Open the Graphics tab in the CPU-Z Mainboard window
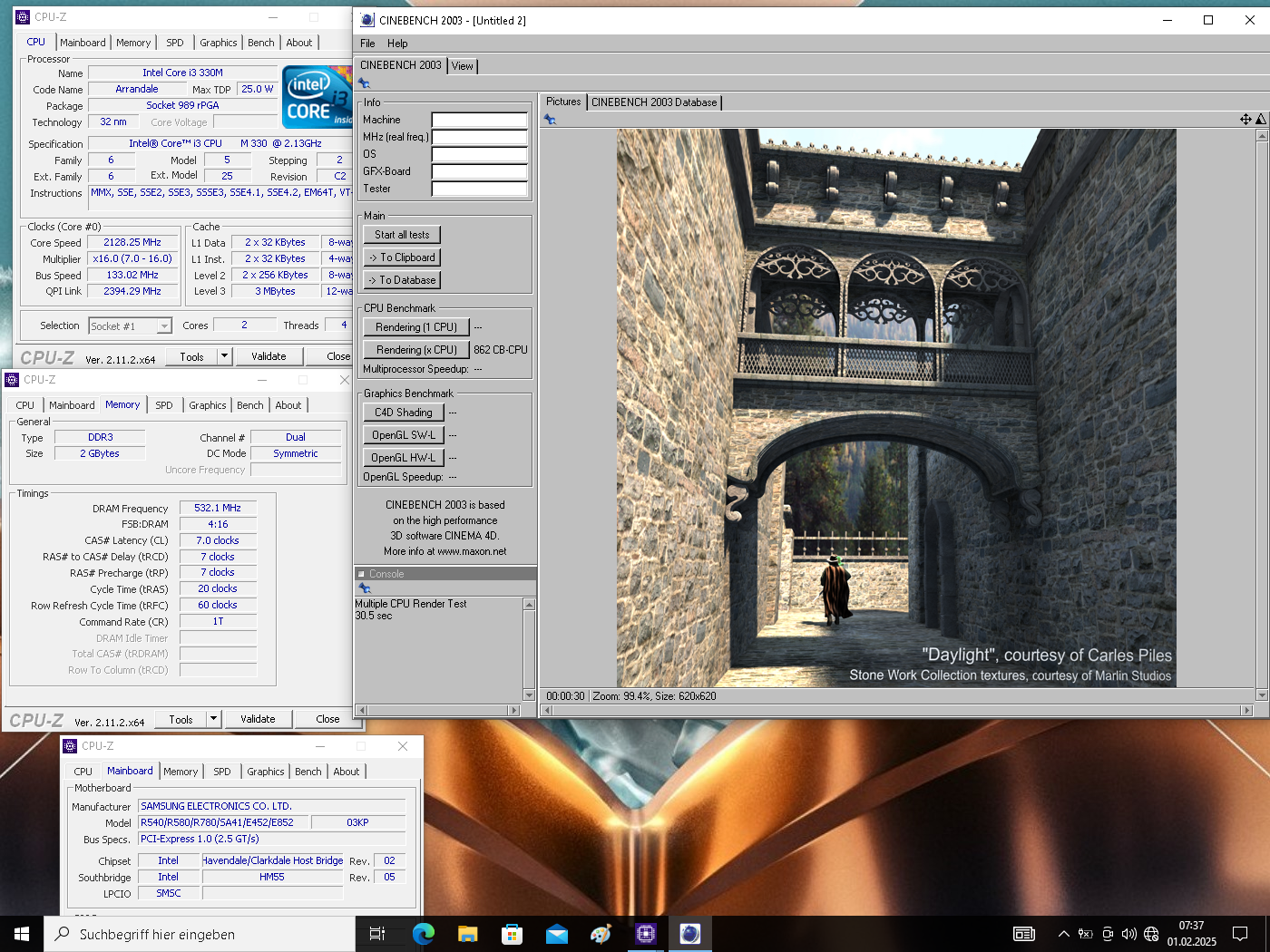1270x952 pixels. [266, 772]
